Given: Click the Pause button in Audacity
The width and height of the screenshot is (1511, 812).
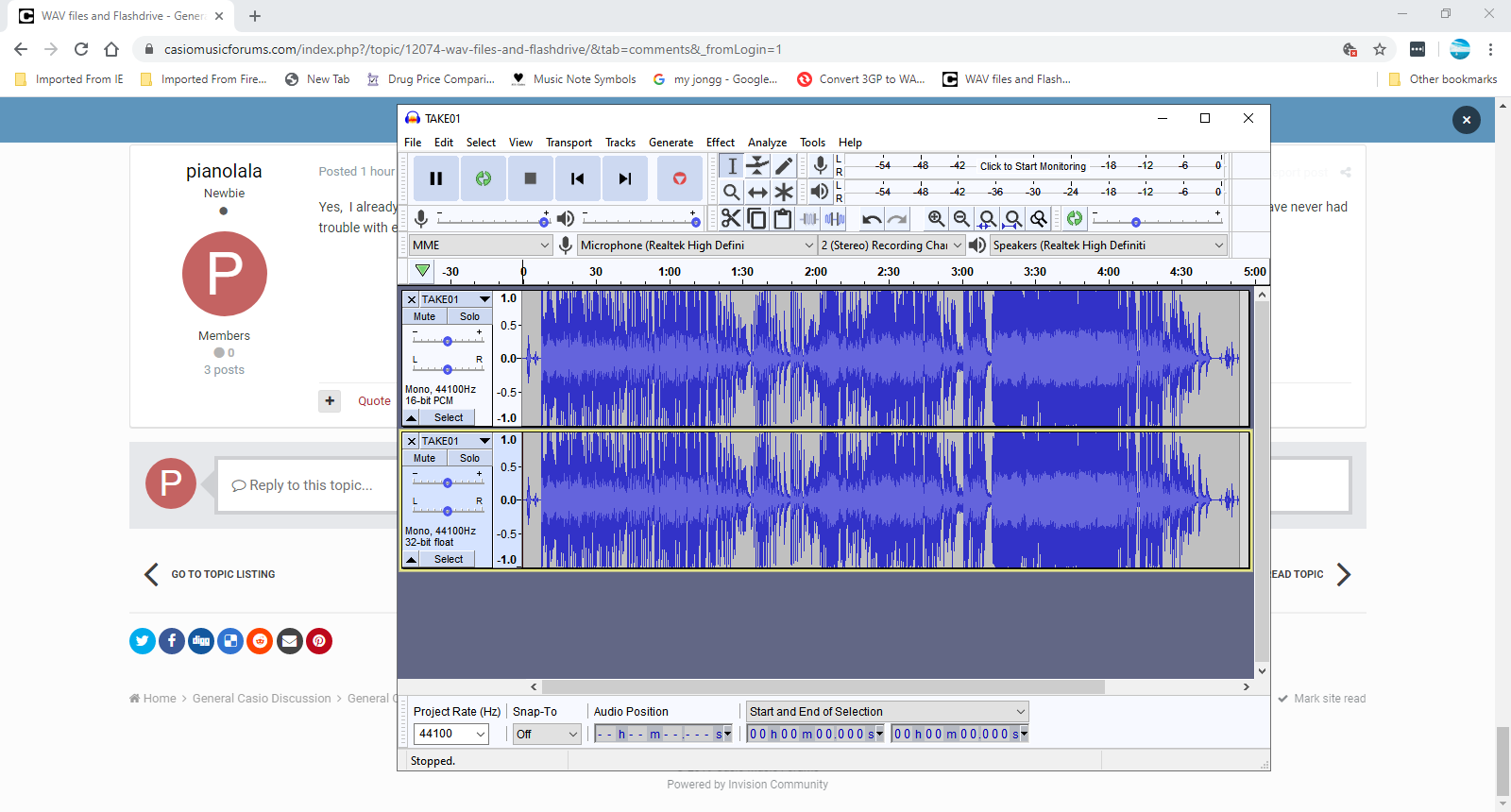Looking at the screenshot, I should pyautogui.click(x=435, y=178).
